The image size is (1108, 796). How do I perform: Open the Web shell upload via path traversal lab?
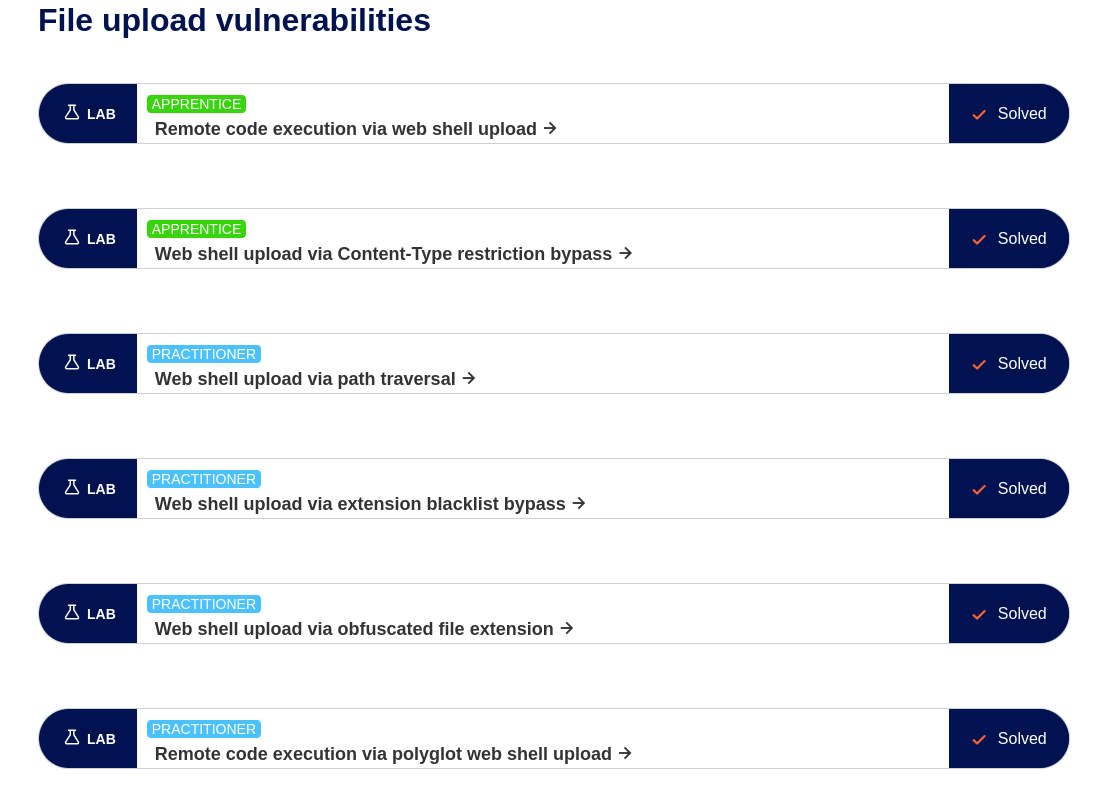point(305,379)
